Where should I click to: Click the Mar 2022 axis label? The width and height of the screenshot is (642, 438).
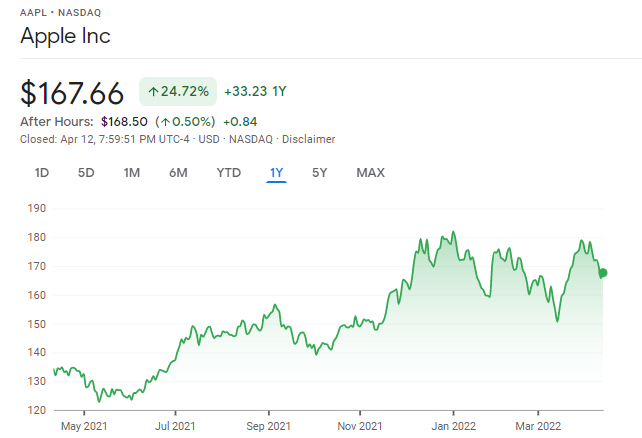tap(538, 427)
